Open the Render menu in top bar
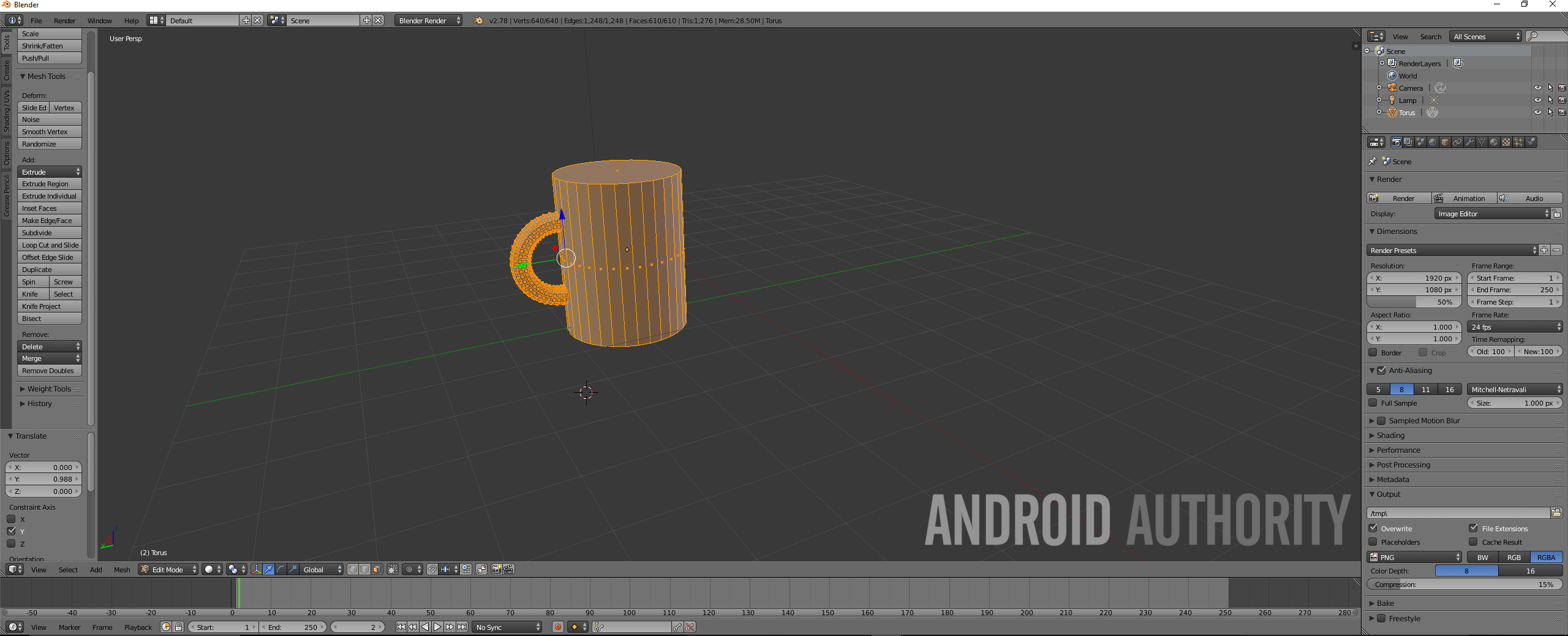This screenshot has height=636, width=1568. pyautogui.click(x=64, y=20)
